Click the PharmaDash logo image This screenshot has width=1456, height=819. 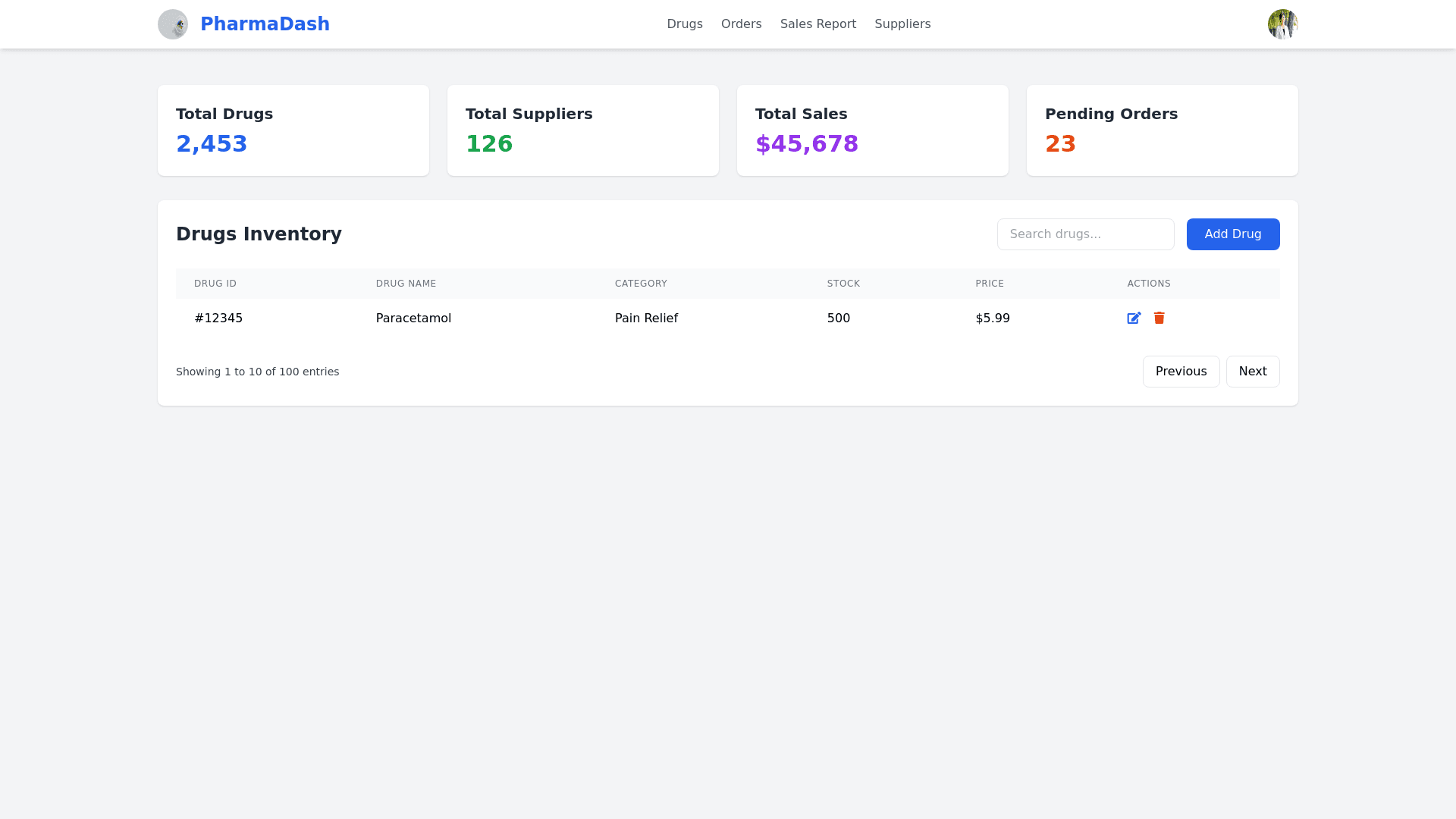173,24
